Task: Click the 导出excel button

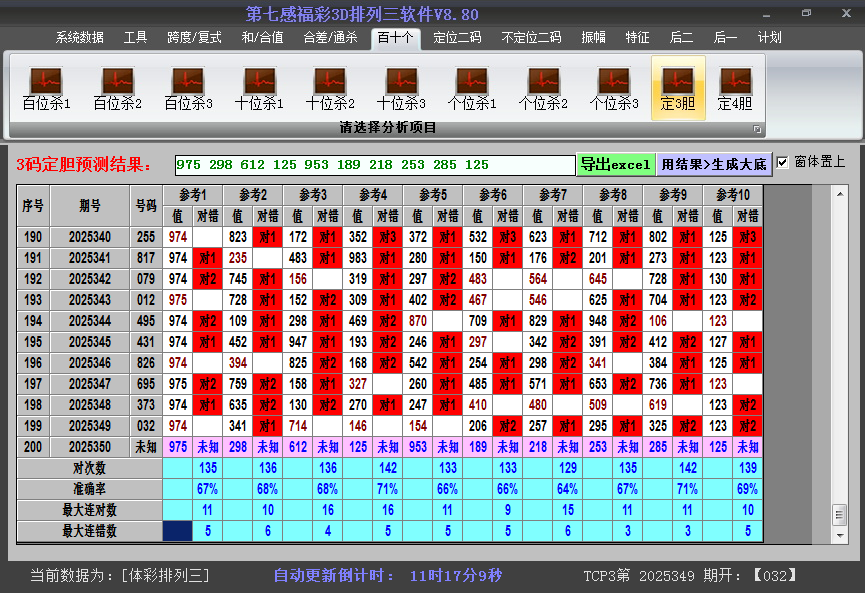Action: point(616,164)
